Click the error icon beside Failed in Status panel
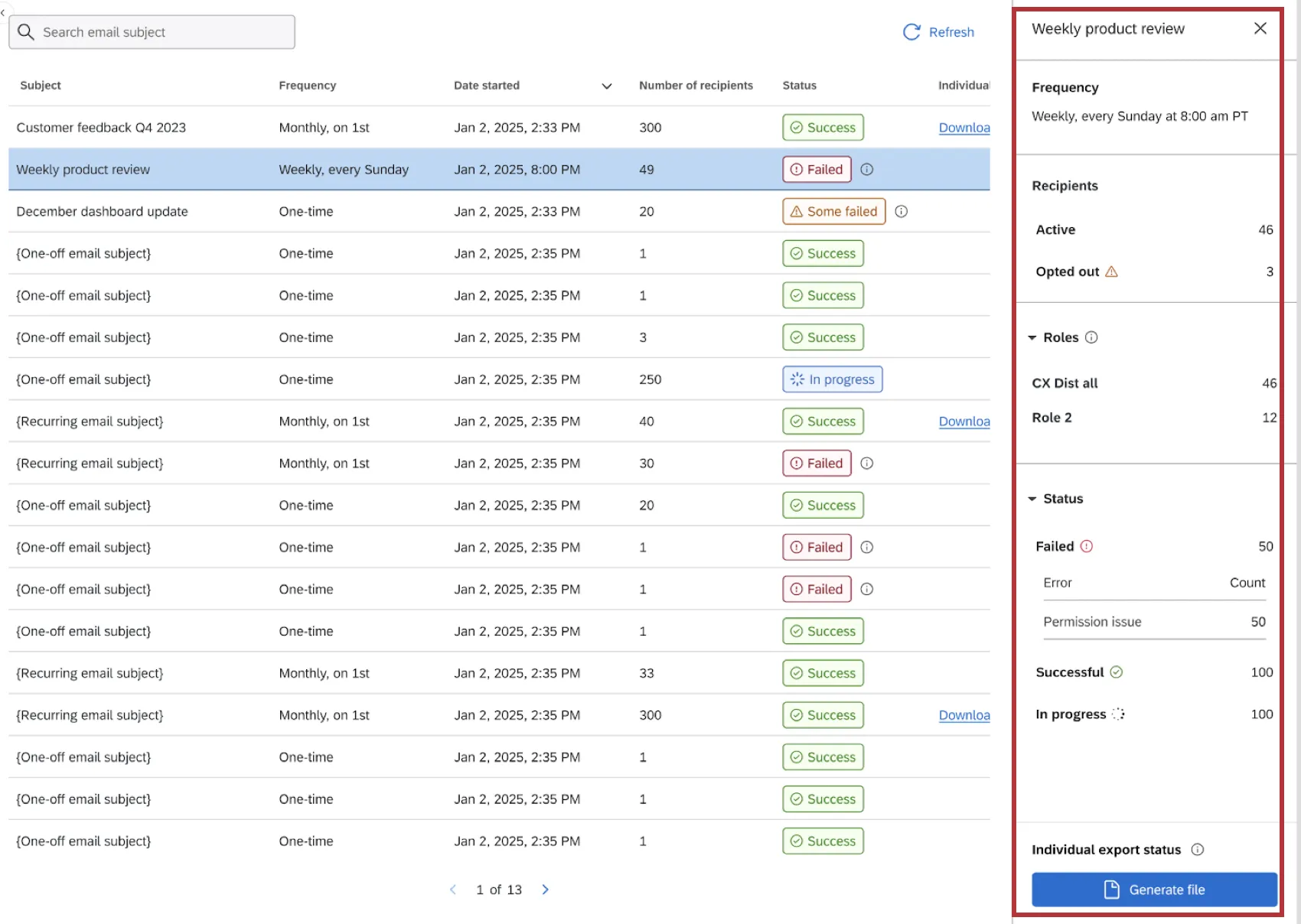Image resolution: width=1301 pixels, height=924 pixels. 1086,546
